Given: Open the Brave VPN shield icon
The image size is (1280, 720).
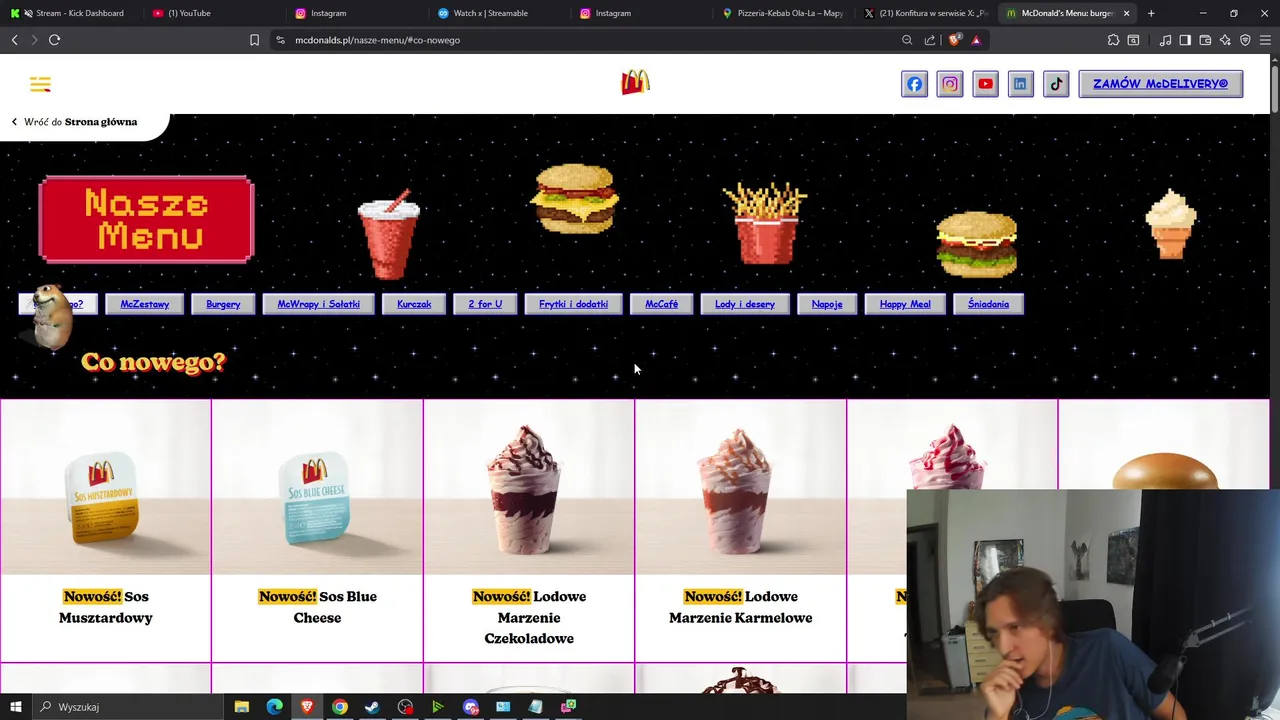Looking at the screenshot, I should (x=1245, y=40).
